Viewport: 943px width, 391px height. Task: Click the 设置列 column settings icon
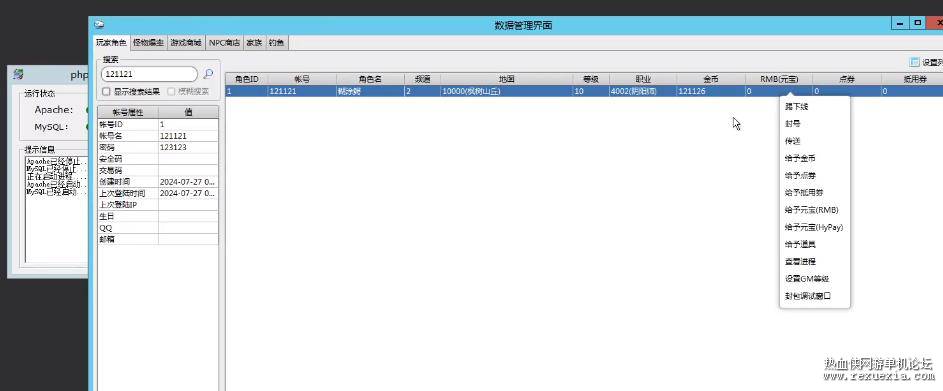pyautogui.click(x=915, y=62)
